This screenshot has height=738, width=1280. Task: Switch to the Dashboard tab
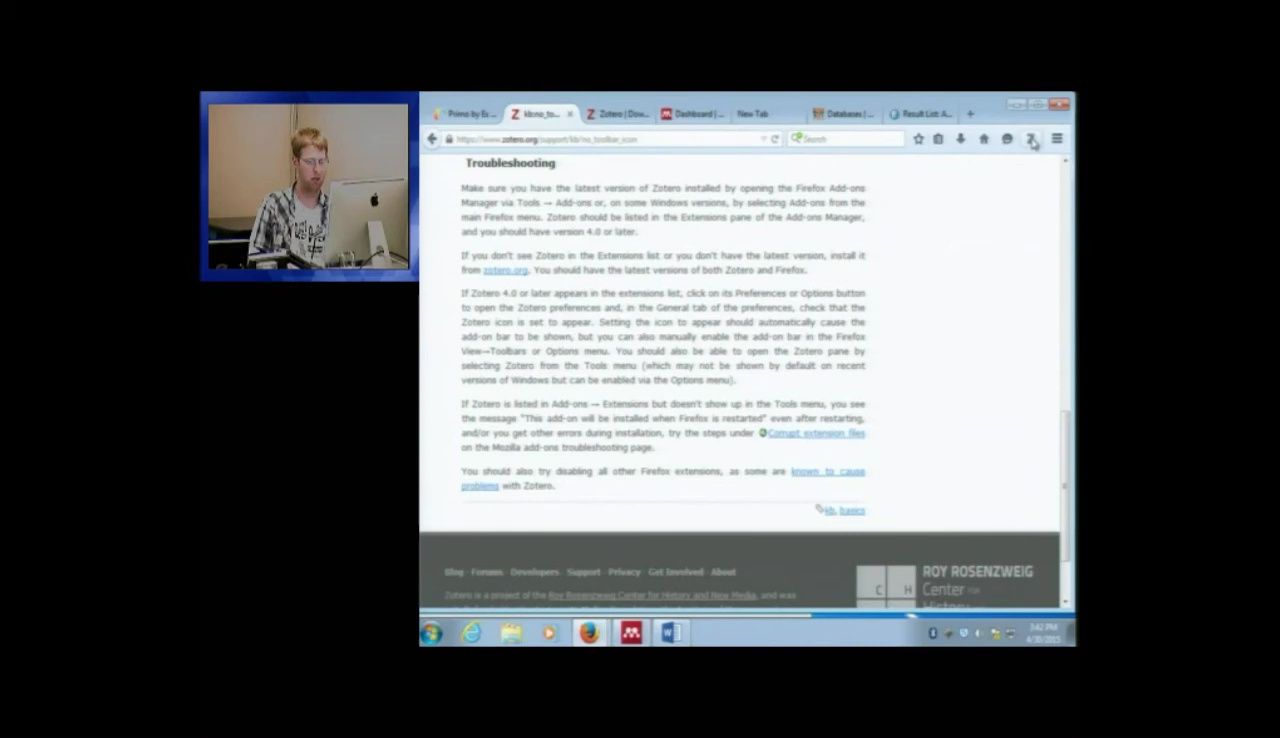tap(692, 114)
